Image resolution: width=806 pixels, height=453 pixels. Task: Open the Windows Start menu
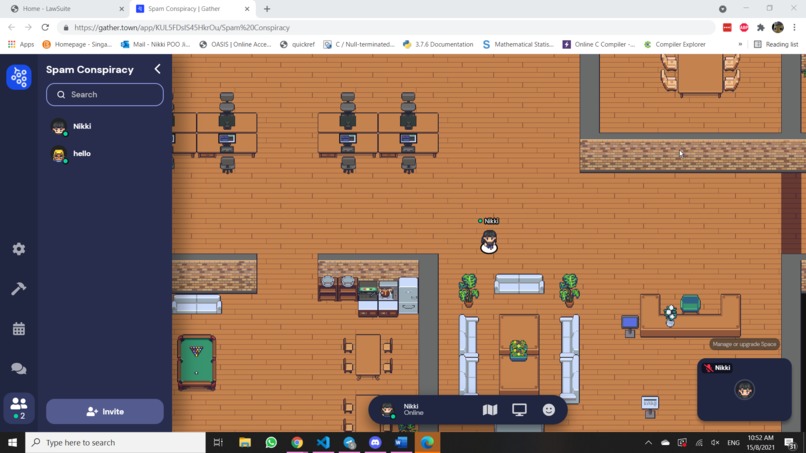pos(12,442)
